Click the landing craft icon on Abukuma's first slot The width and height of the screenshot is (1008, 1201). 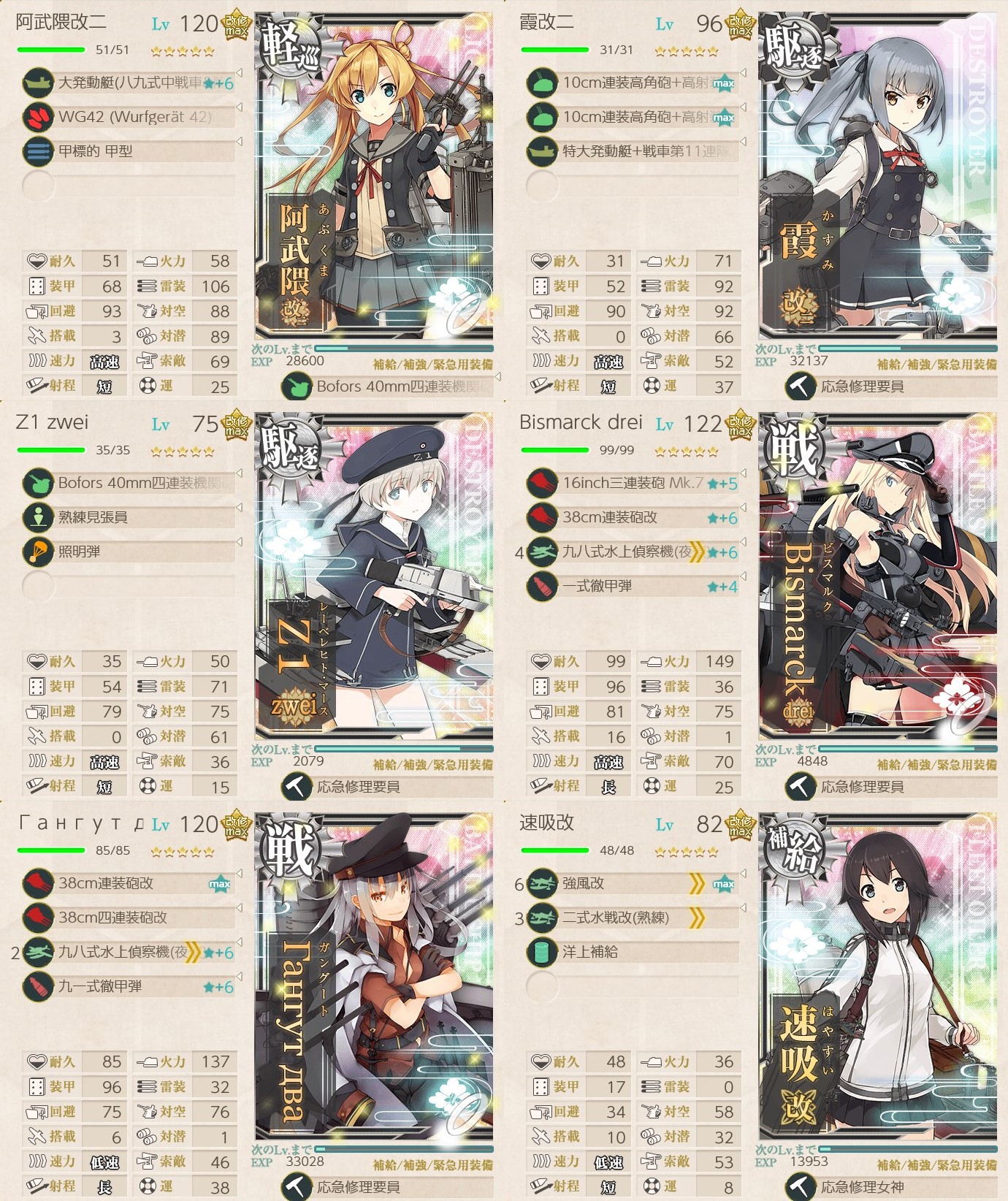[38, 83]
